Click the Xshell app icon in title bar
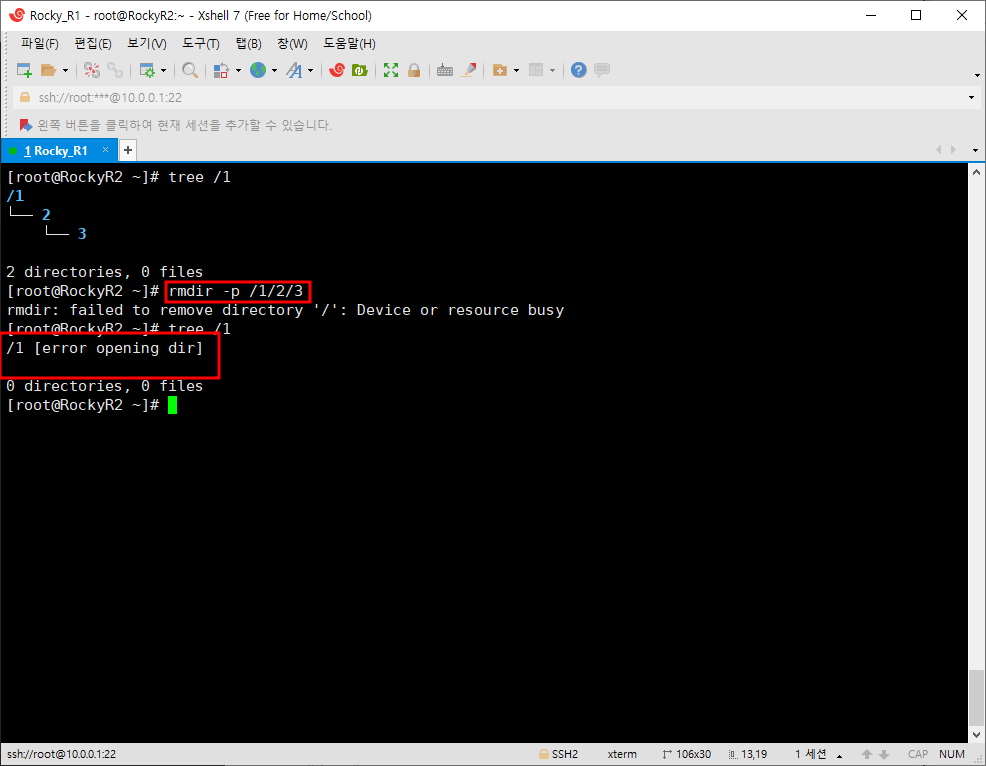 [x=17, y=15]
